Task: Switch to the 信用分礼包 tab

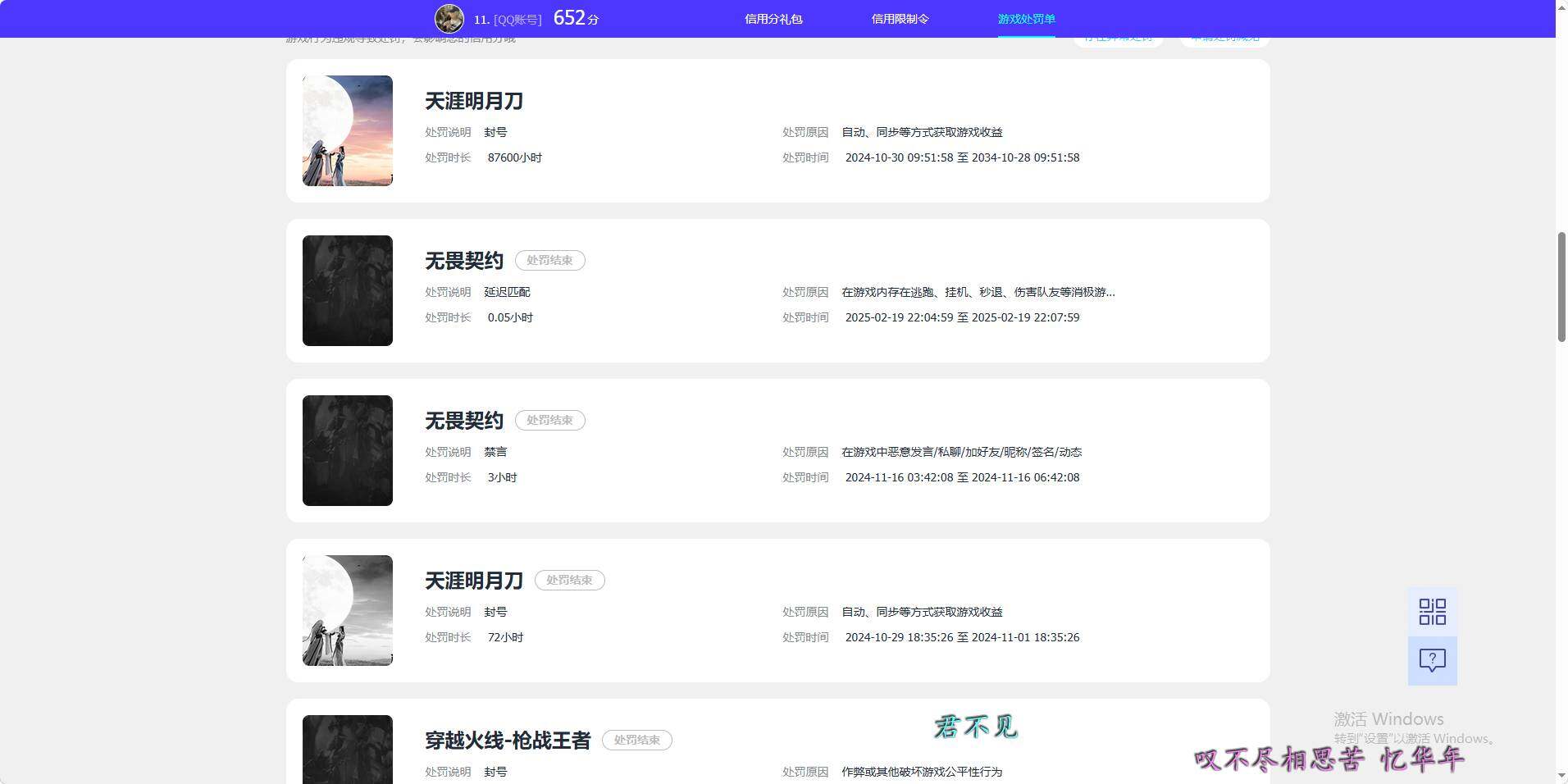Action: 773,19
